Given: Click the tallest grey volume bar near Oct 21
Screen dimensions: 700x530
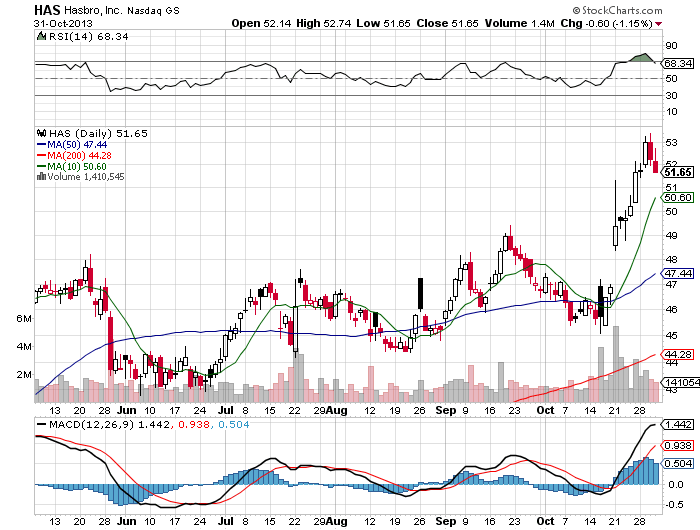Looking at the screenshot, I should pos(616,364).
